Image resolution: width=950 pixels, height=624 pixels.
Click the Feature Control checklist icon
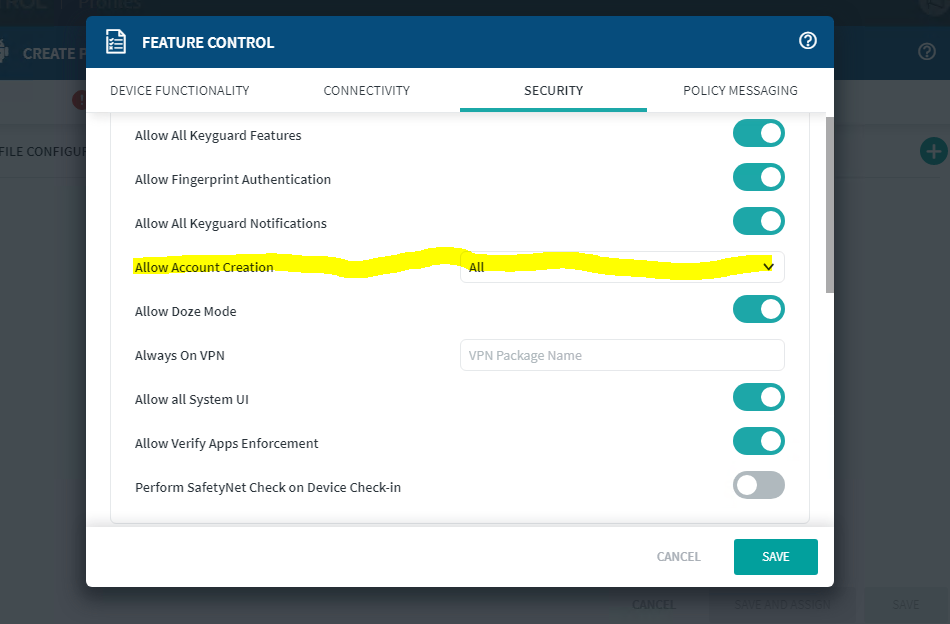click(116, 42)
